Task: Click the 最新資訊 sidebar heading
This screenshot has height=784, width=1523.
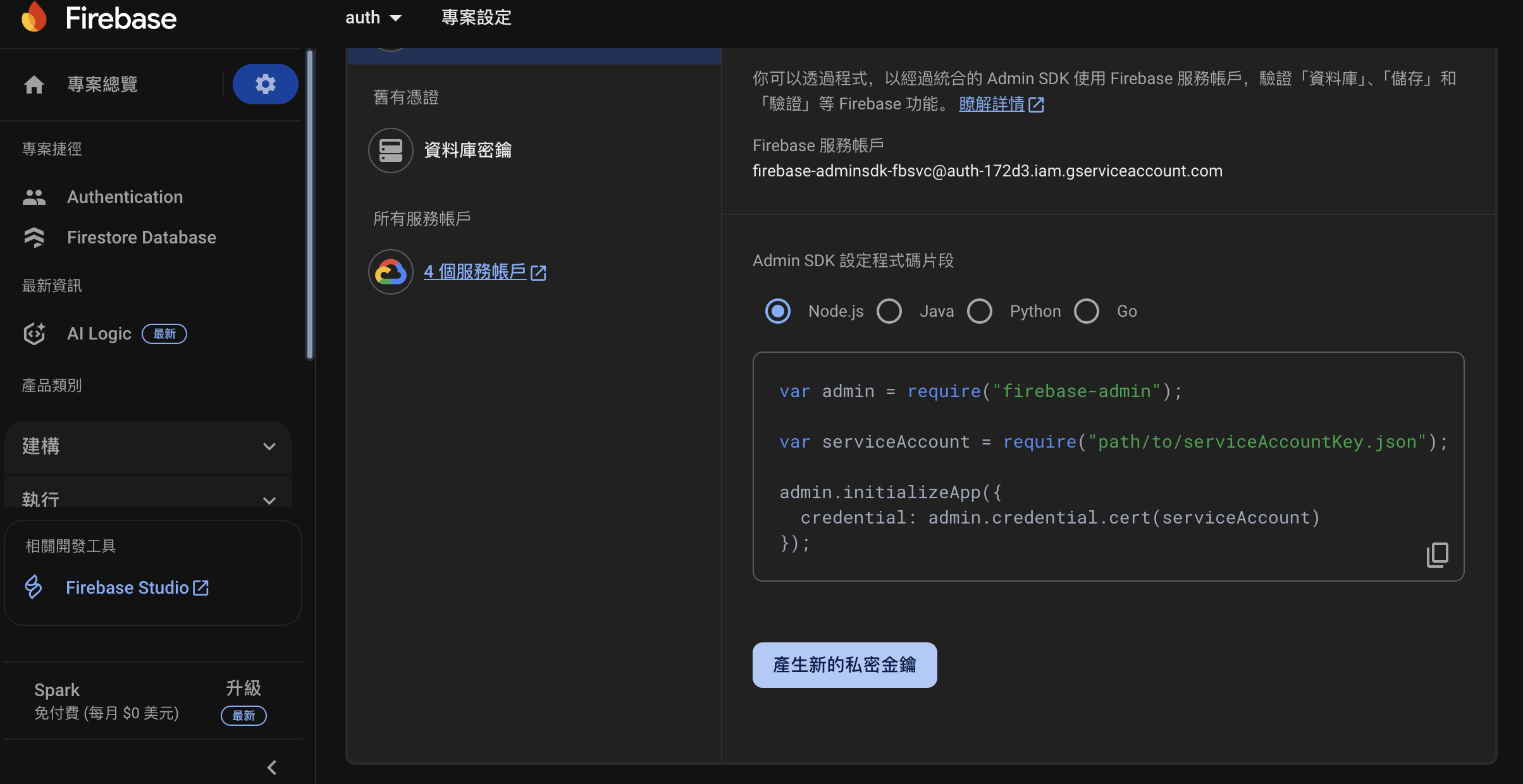Action: point(52,286)
